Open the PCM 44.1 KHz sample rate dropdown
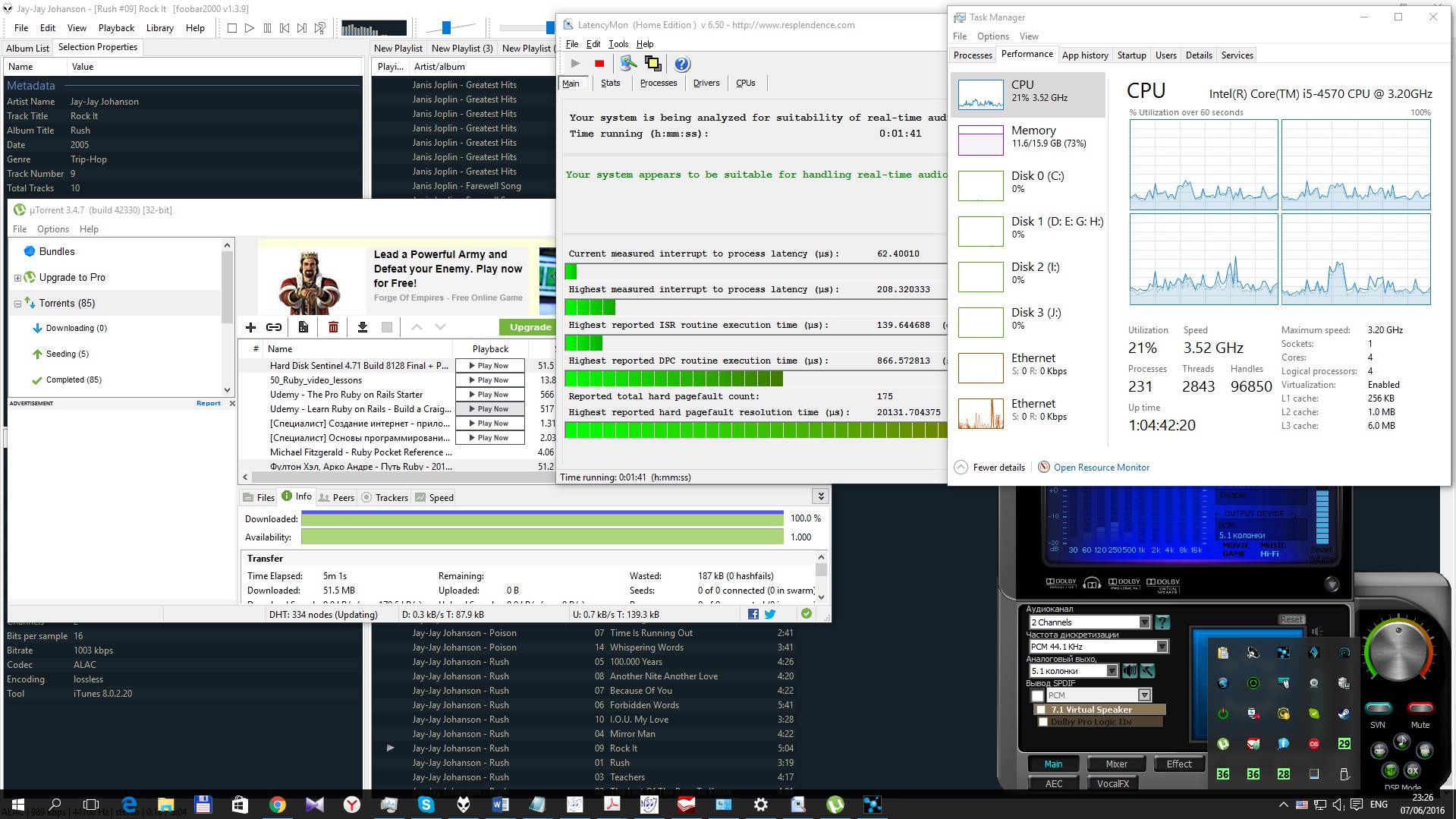The image size is (1456, 819). pos(1162,647)
